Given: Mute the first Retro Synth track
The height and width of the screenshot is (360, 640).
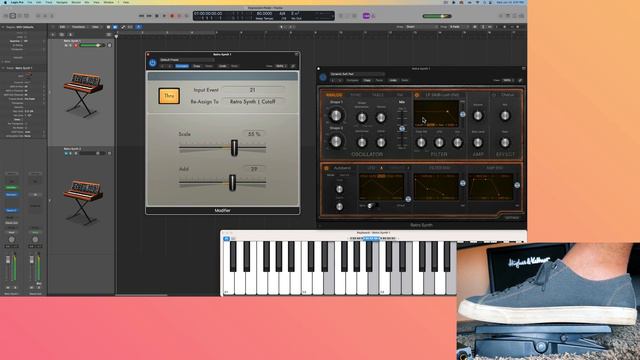Looking at the screenshot, I should 66,45.
